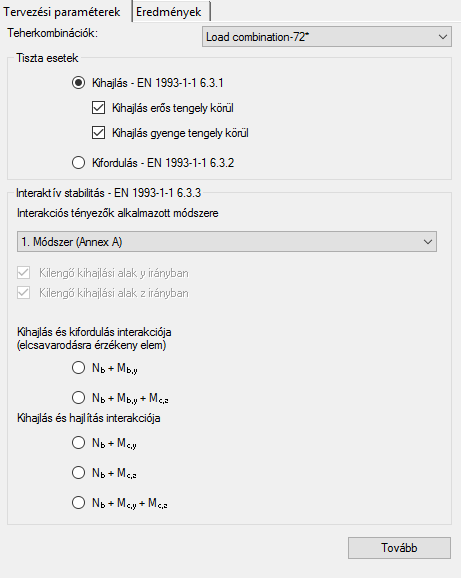Open the Teherkombinációk combo box
Viewport: 461px width, 578px height.
326,36
